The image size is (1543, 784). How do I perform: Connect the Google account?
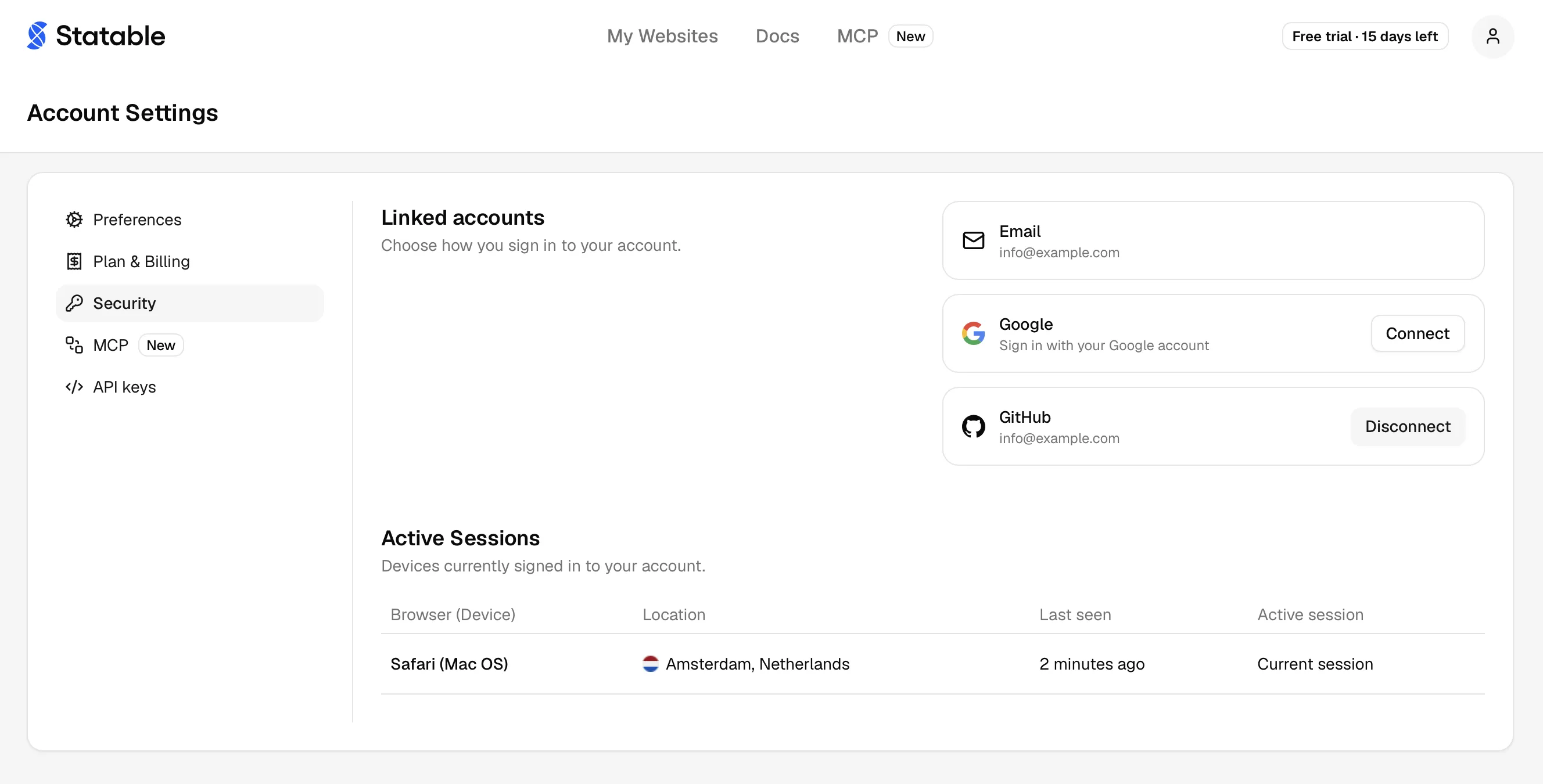(x=1417, y=333)
